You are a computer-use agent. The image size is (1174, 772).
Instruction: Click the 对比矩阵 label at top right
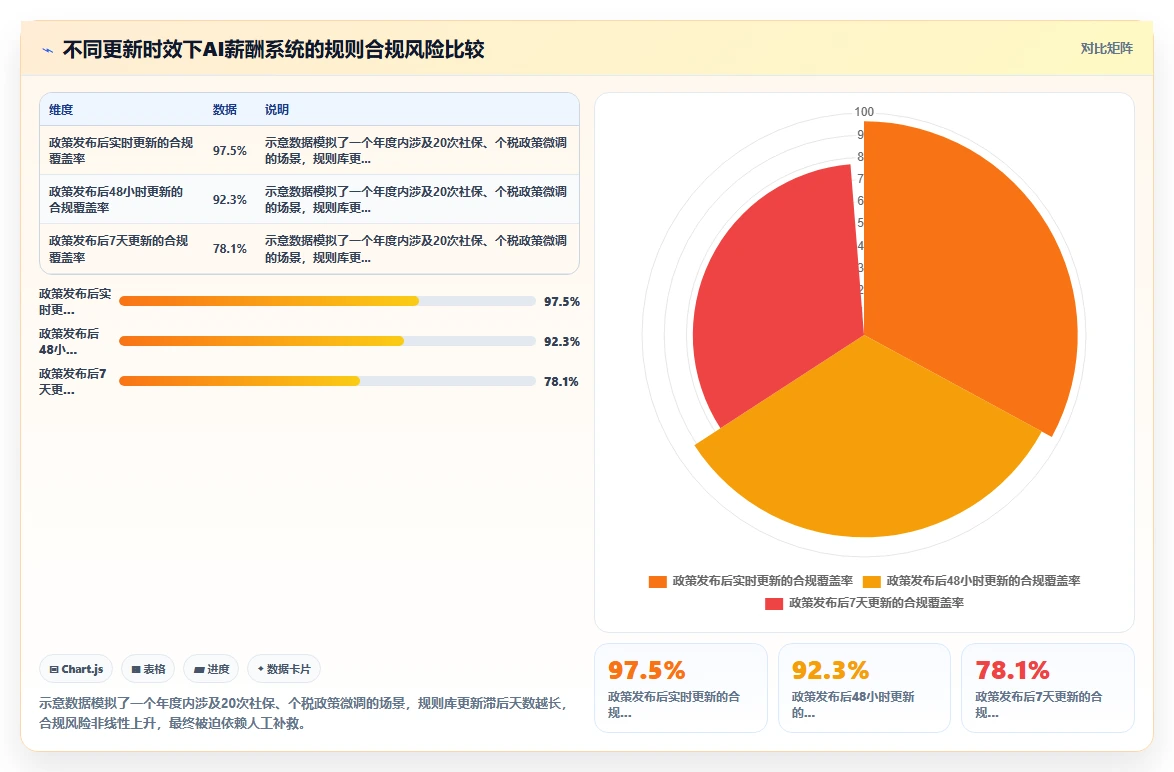1106,49
